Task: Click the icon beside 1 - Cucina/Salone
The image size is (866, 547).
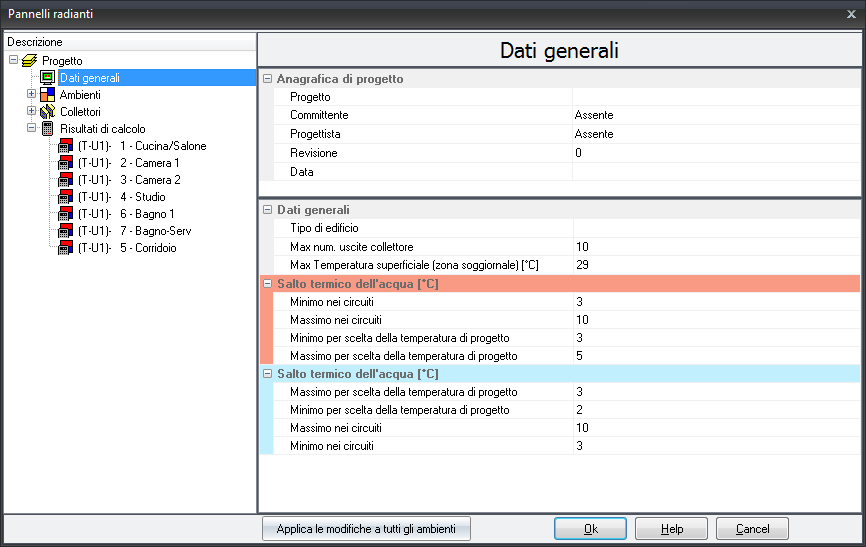Action: click(66, 146)
